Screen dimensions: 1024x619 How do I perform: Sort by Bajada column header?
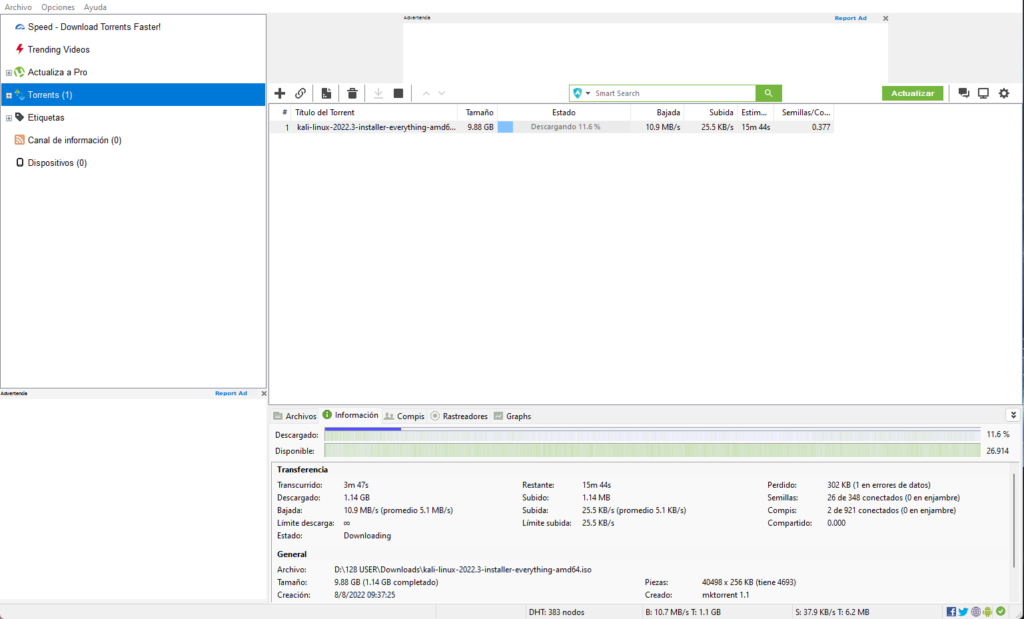click(x=657, y=112)
